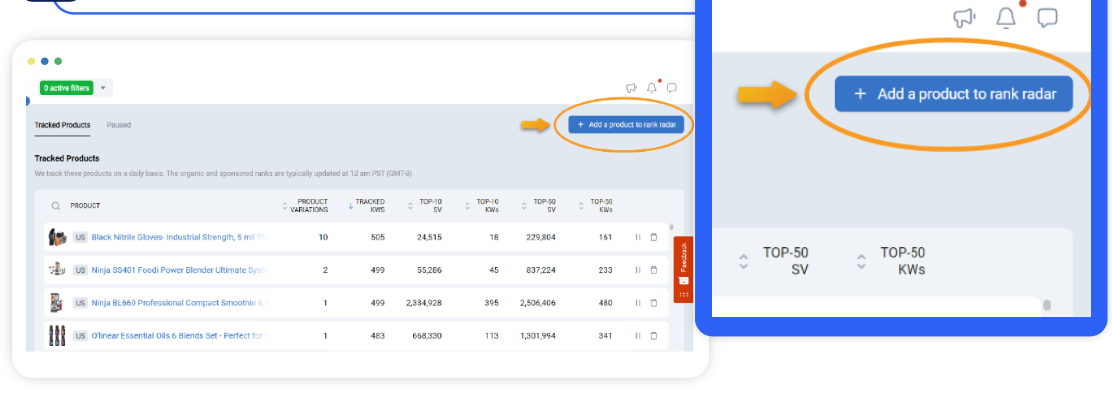Screen dimensions: 1112x396
Task: Switch to the Paused tab
Action: click(x=118, y=125)
